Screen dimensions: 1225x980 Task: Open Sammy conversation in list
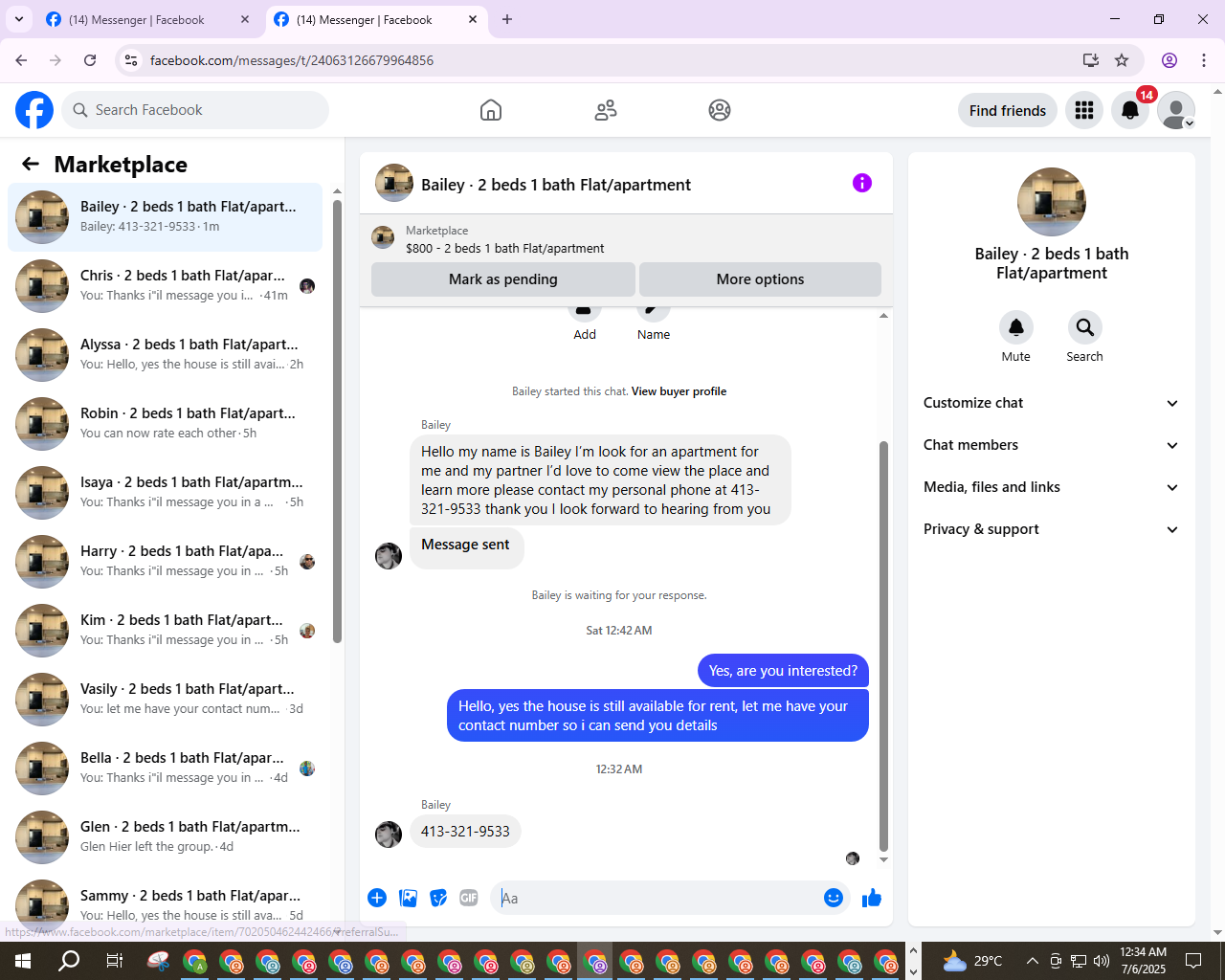[165, 904]
